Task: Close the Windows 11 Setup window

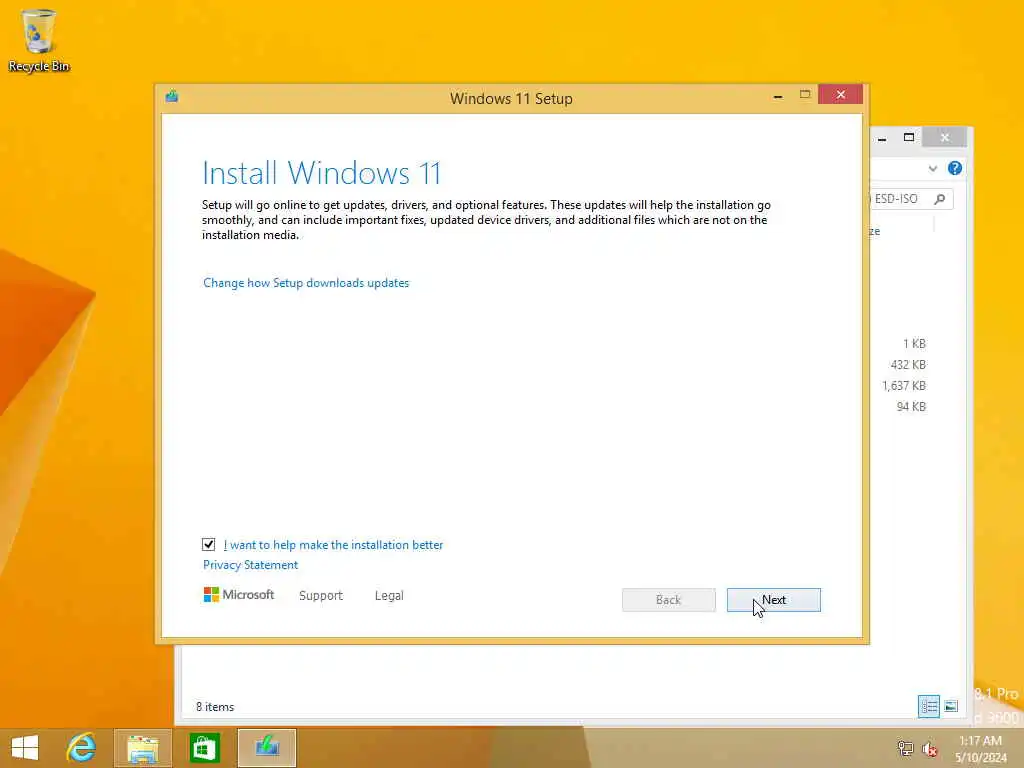Action: pyautogui.click(x=840, y=95)
